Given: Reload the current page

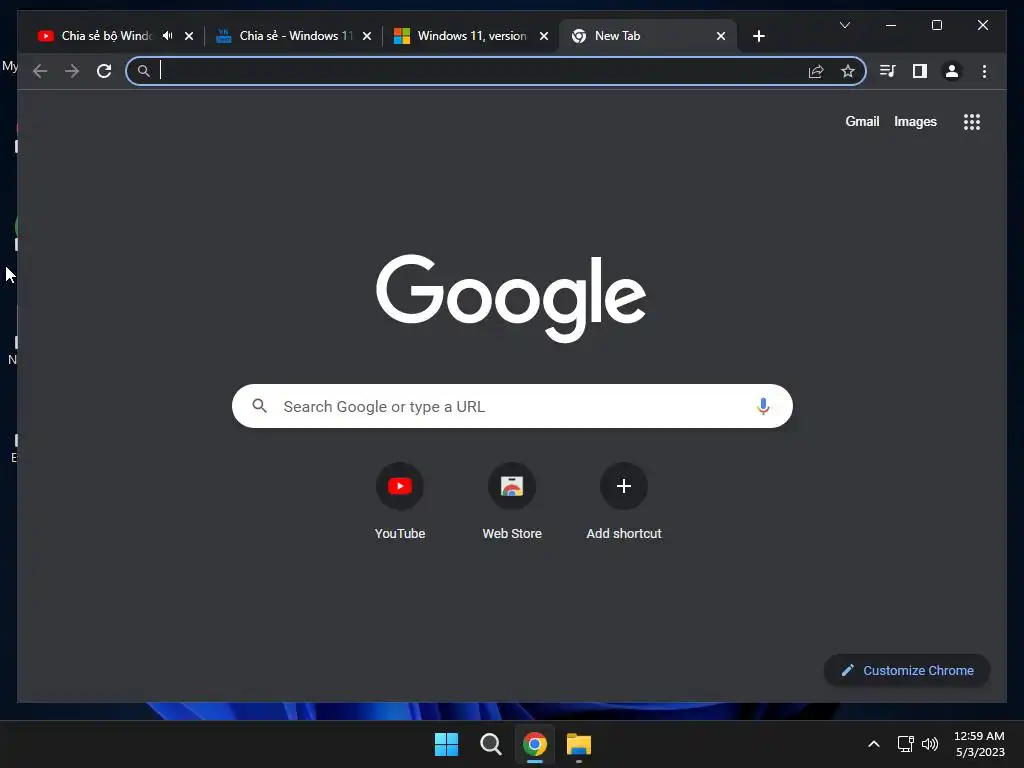Looking at the screenshot, I should tap(104, 71).
